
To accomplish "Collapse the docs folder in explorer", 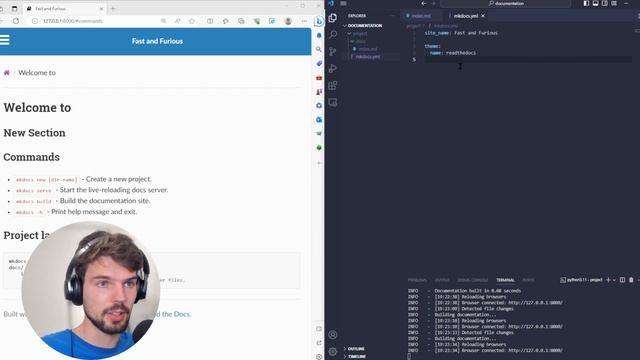I will tap(358, 41).
